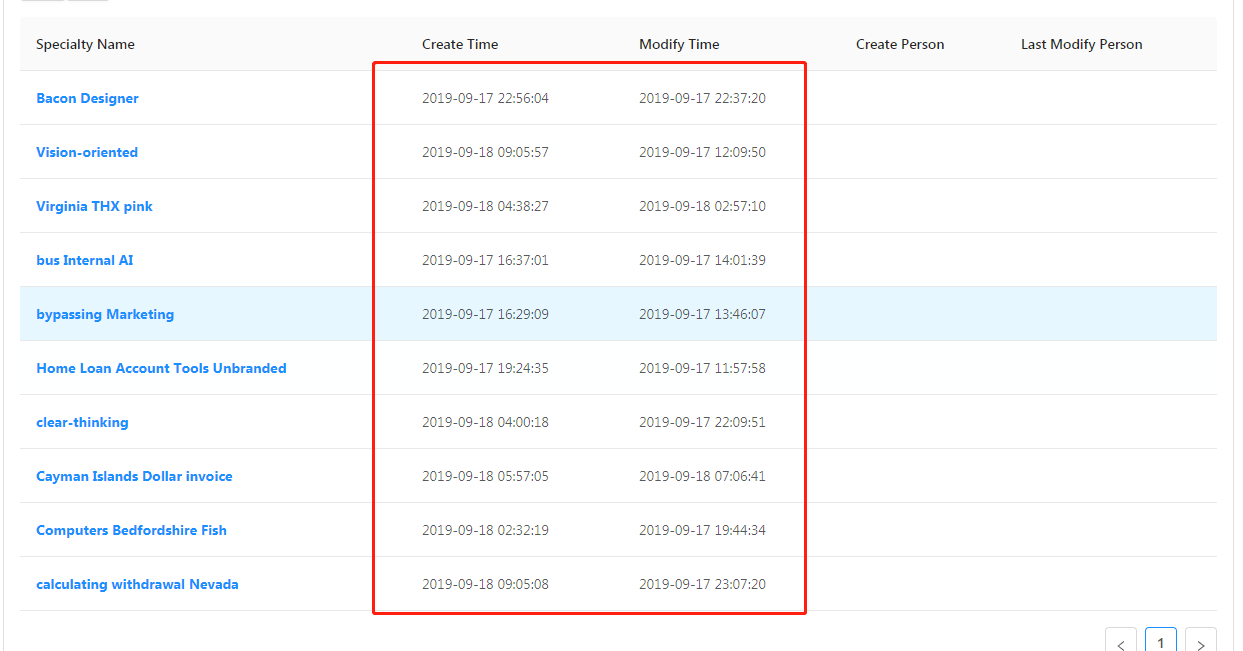Select create time 2019-09-18 04:38:27
This screenshot has height=651, width=1243.
(485, 206)
